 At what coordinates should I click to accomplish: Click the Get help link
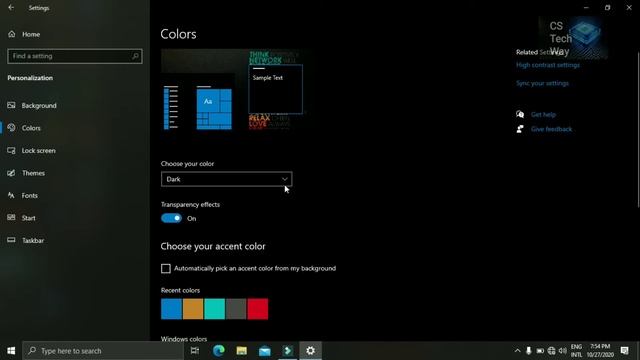543,115
